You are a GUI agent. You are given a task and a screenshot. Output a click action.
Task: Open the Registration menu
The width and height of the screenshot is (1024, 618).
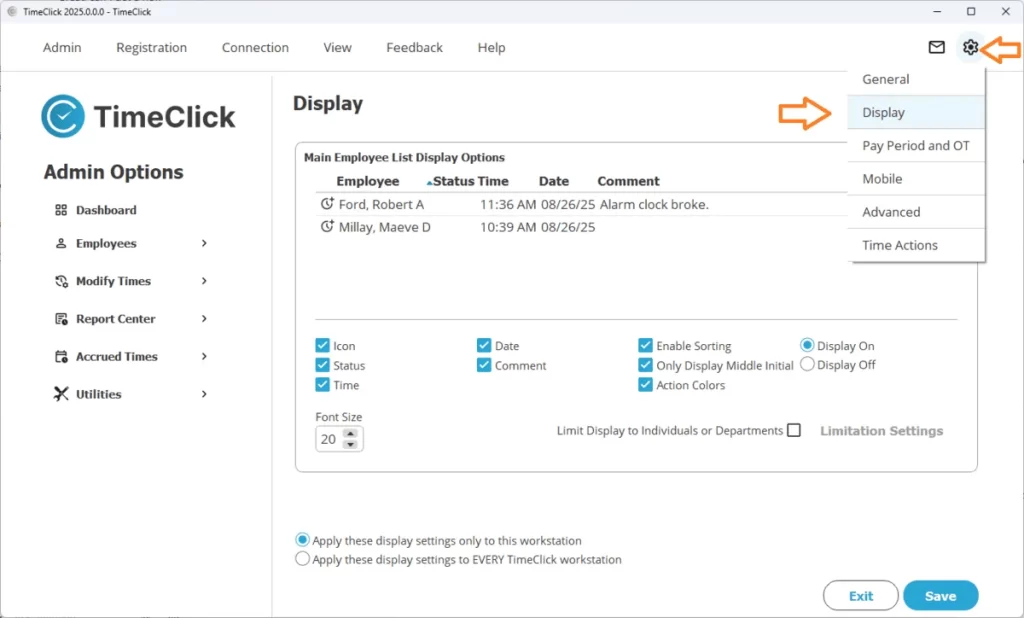(151, 47)
